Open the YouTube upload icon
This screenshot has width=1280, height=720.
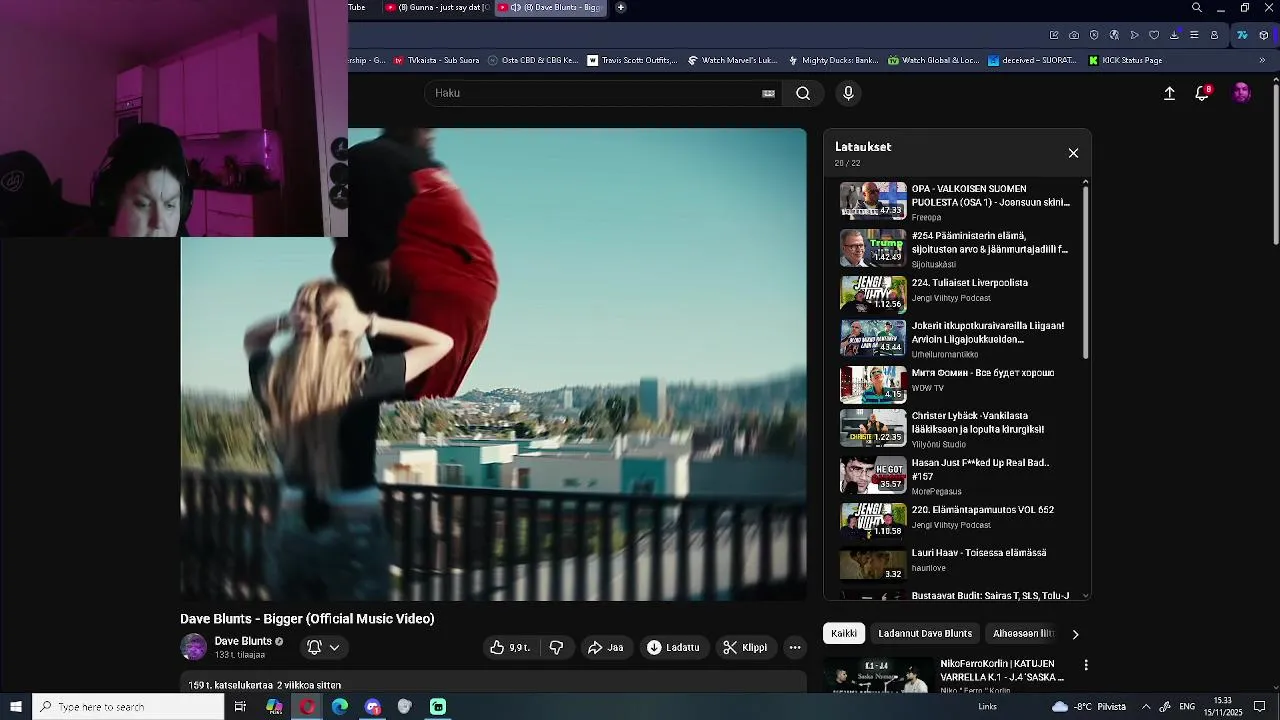click(x=1169, y=93)
